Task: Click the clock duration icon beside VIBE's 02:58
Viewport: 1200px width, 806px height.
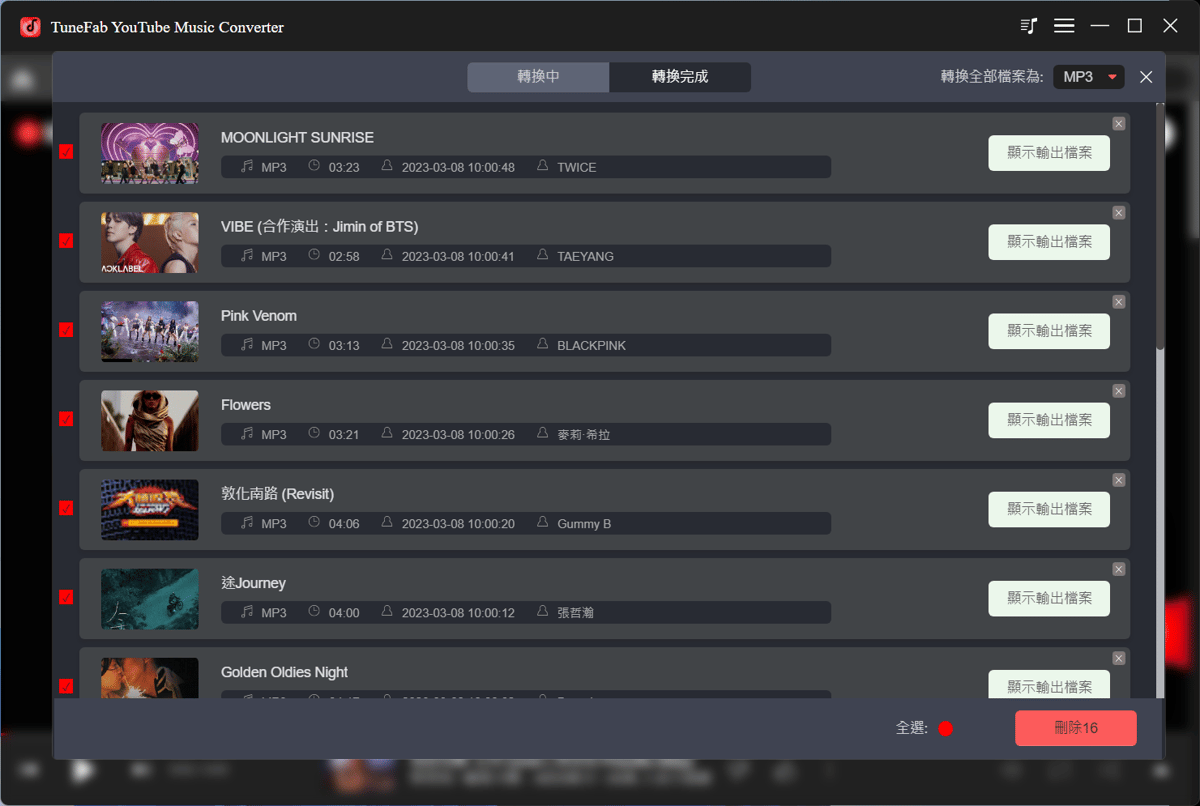Action: [x=314, y=256]
